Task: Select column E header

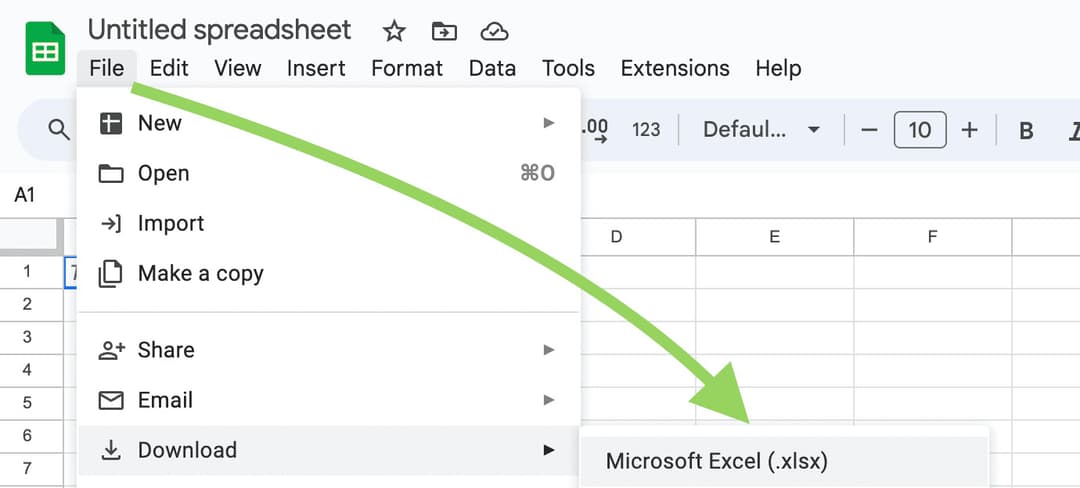Action: point(774,237)
